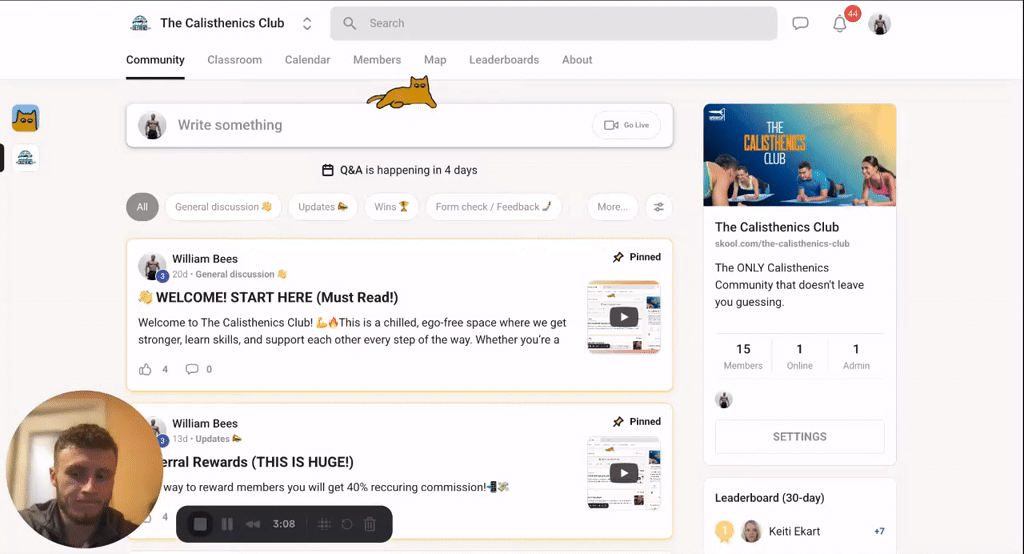The image size is (1024, 554).
Task: Click the Search input field
Action: click(x=554, y=24)
